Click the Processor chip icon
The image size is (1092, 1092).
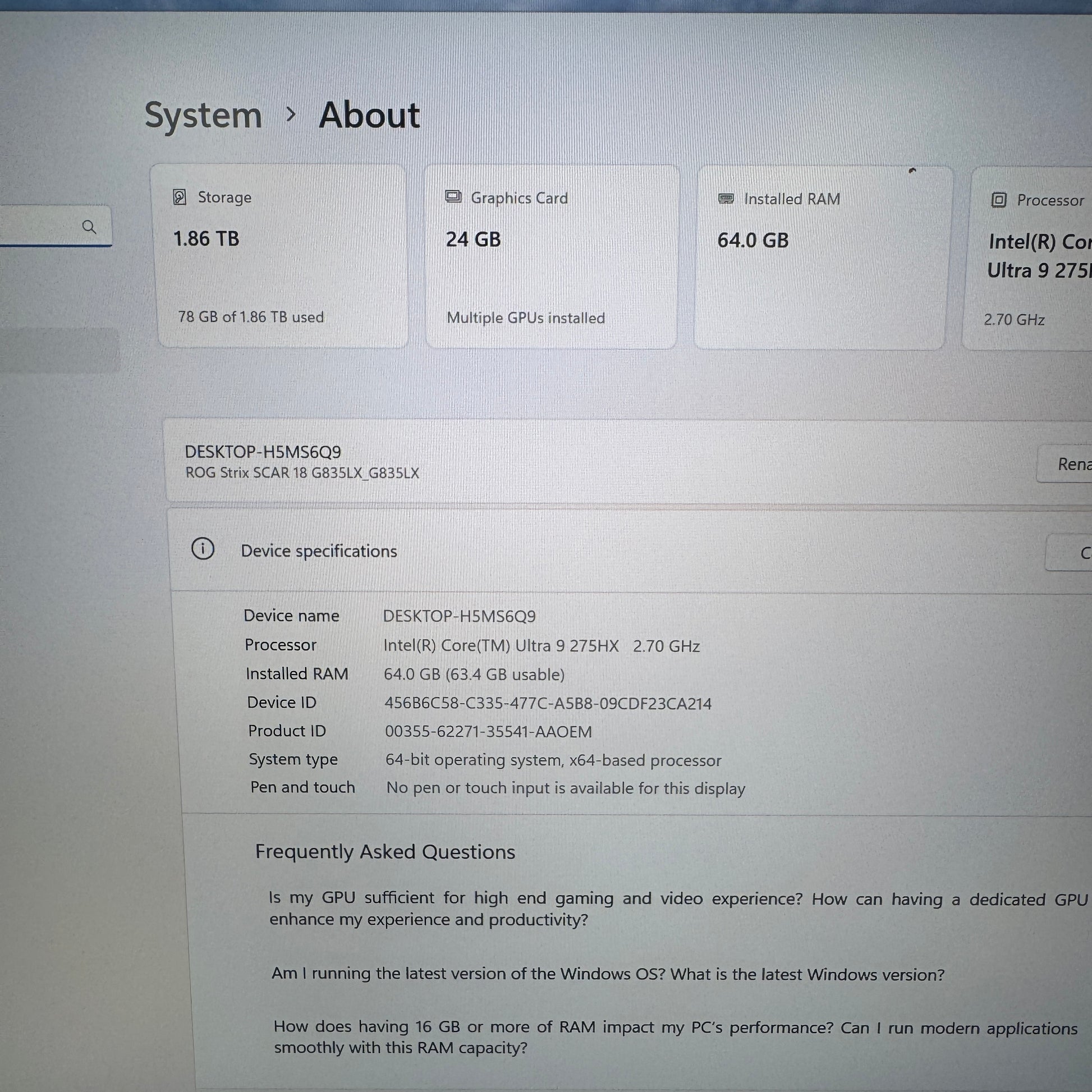coord(999,200)
